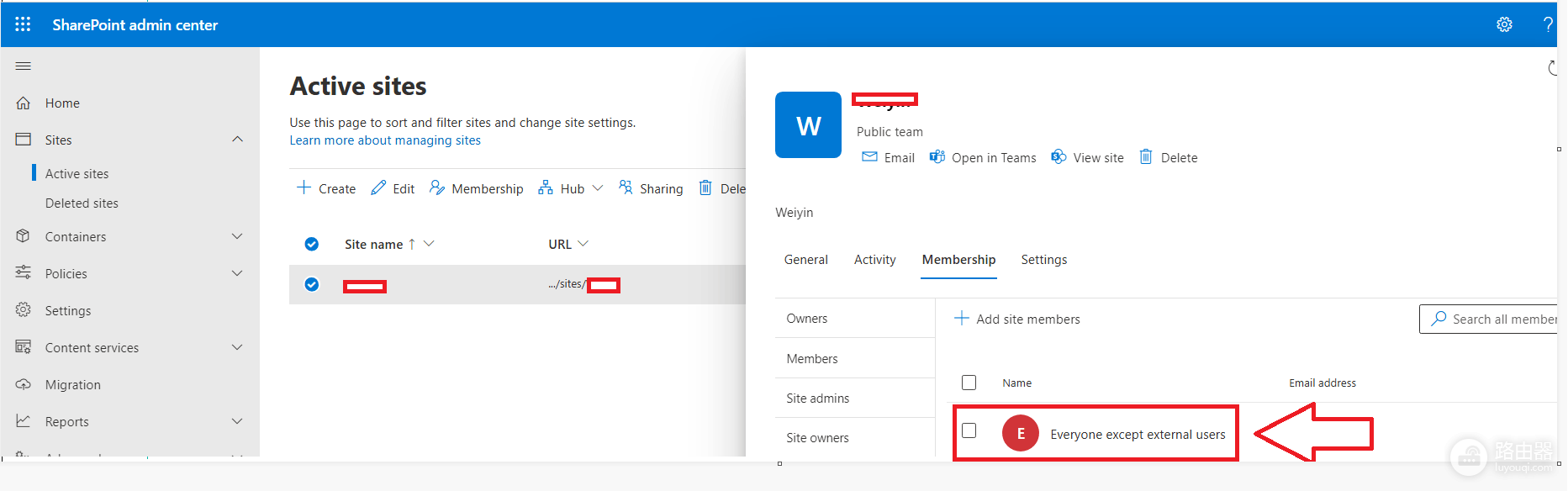Click the Content services icon

click(x=24, y=347)
